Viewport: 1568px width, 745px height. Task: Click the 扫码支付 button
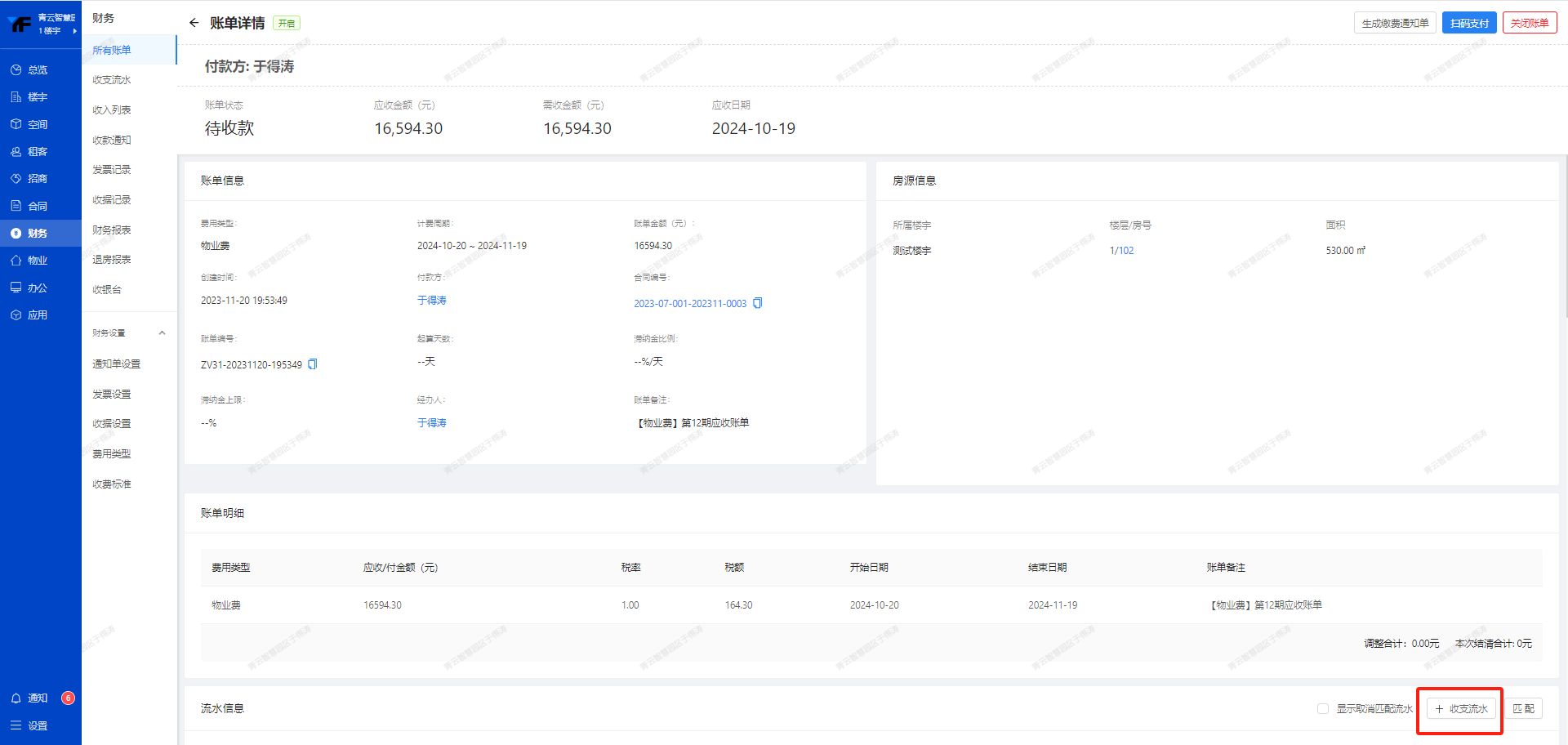(x=1468, y=23)
